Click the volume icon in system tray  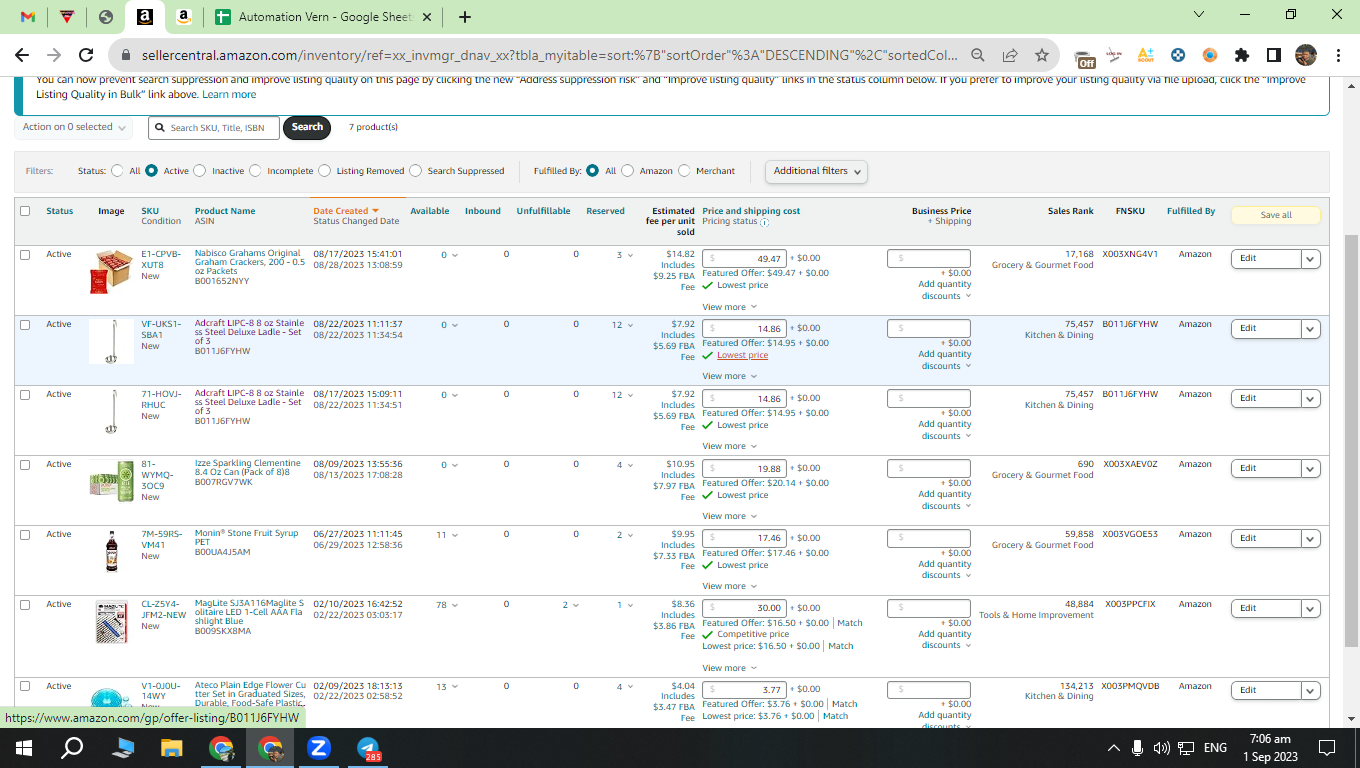point(1161,748)
